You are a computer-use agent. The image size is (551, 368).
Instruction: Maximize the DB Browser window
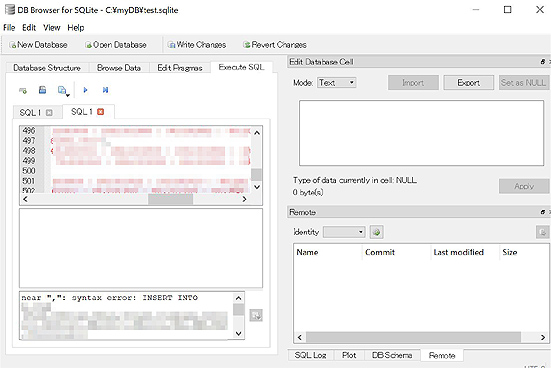pyautogui.click(x=507, y=9)
